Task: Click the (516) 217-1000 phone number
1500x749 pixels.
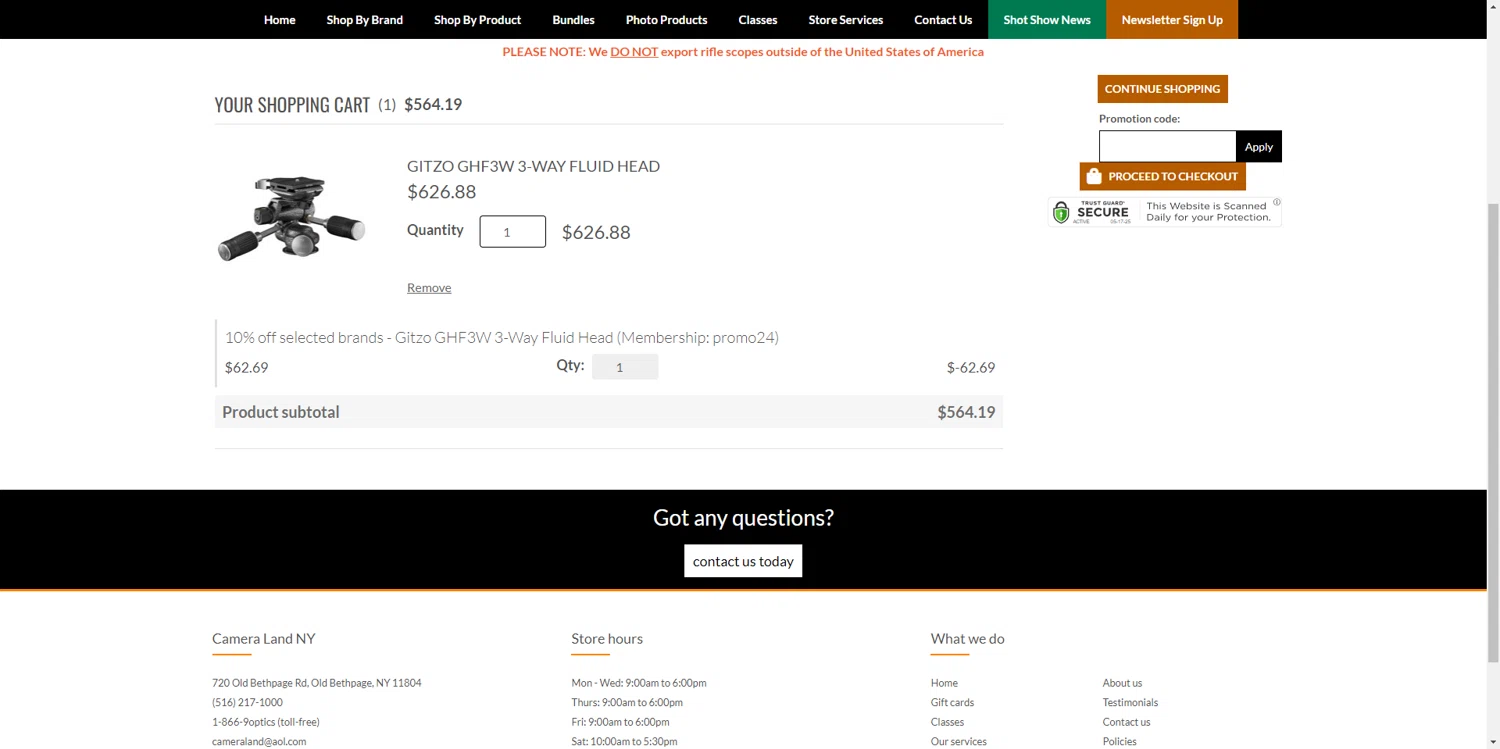Action: (x=247, y=702)
